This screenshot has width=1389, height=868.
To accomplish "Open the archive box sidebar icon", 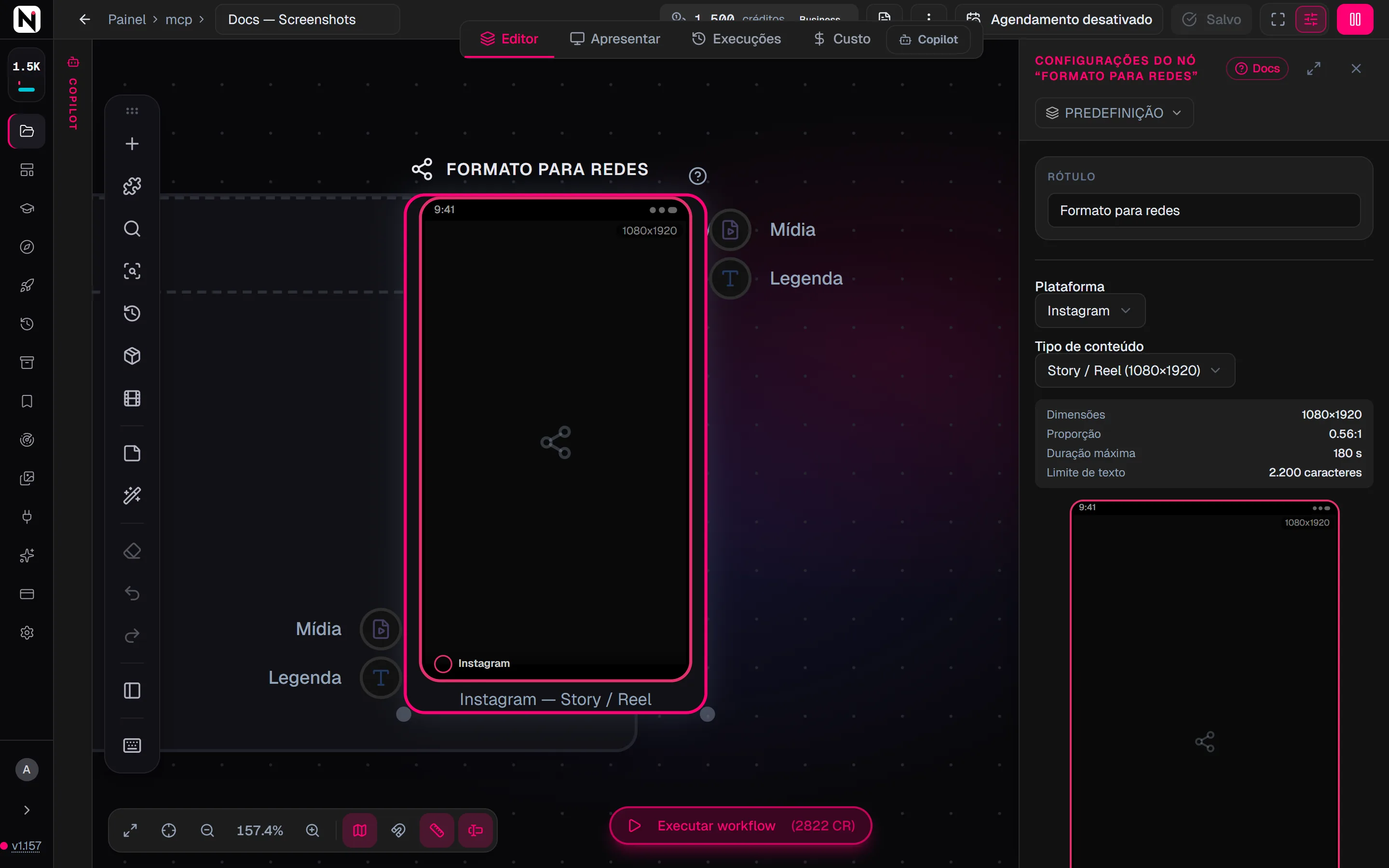I will click(27, 363).
